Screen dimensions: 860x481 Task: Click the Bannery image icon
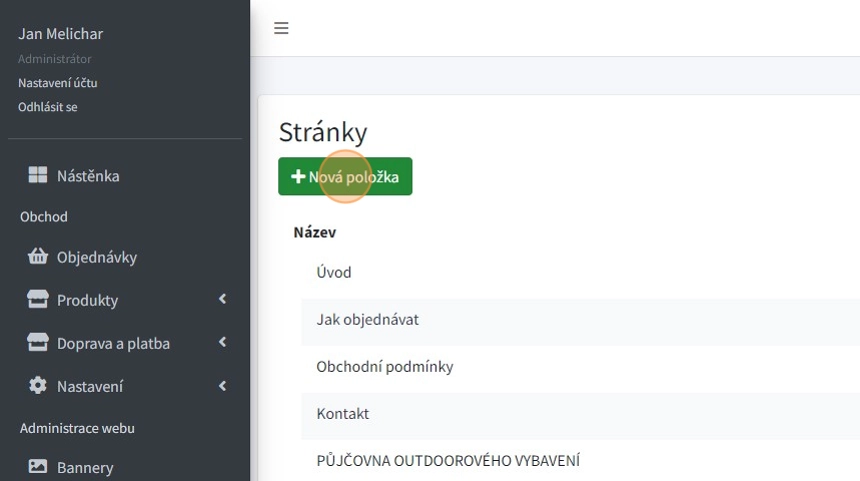38,467
